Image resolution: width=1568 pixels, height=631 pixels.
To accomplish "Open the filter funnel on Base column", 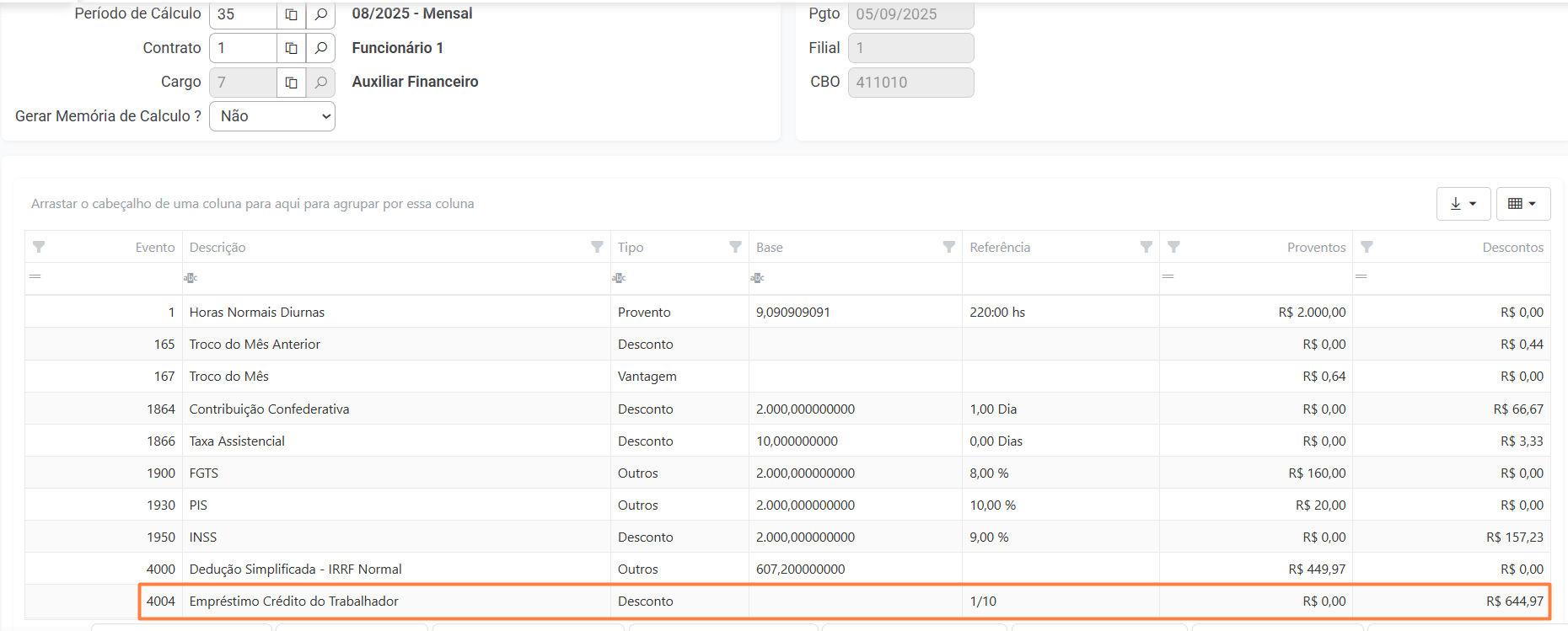I will pos(948,247).
